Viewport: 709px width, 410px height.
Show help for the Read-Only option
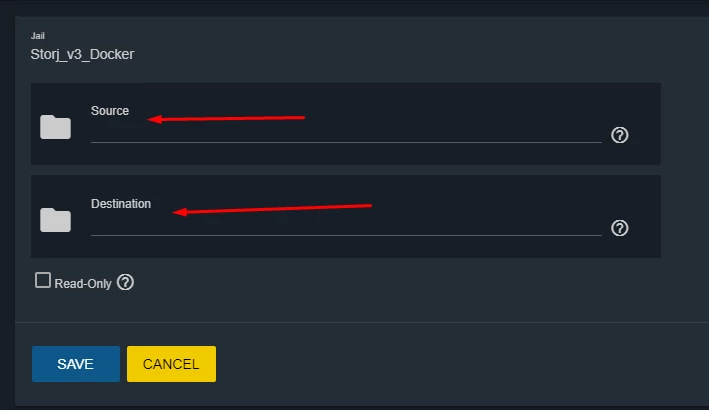click(x=125, y=283)
